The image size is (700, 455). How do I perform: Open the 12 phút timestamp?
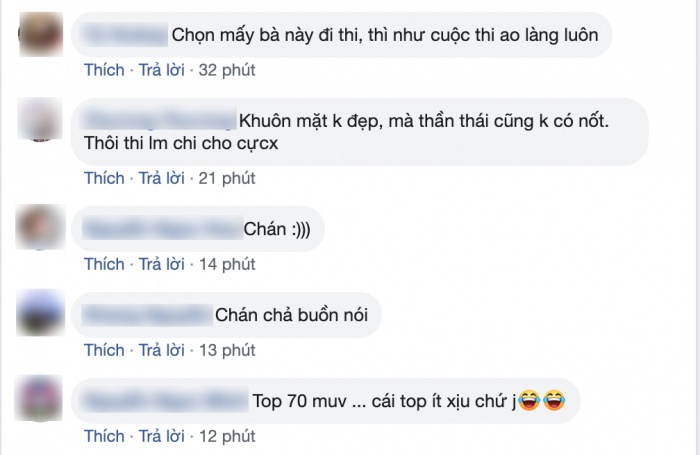[x=227, y=437]
